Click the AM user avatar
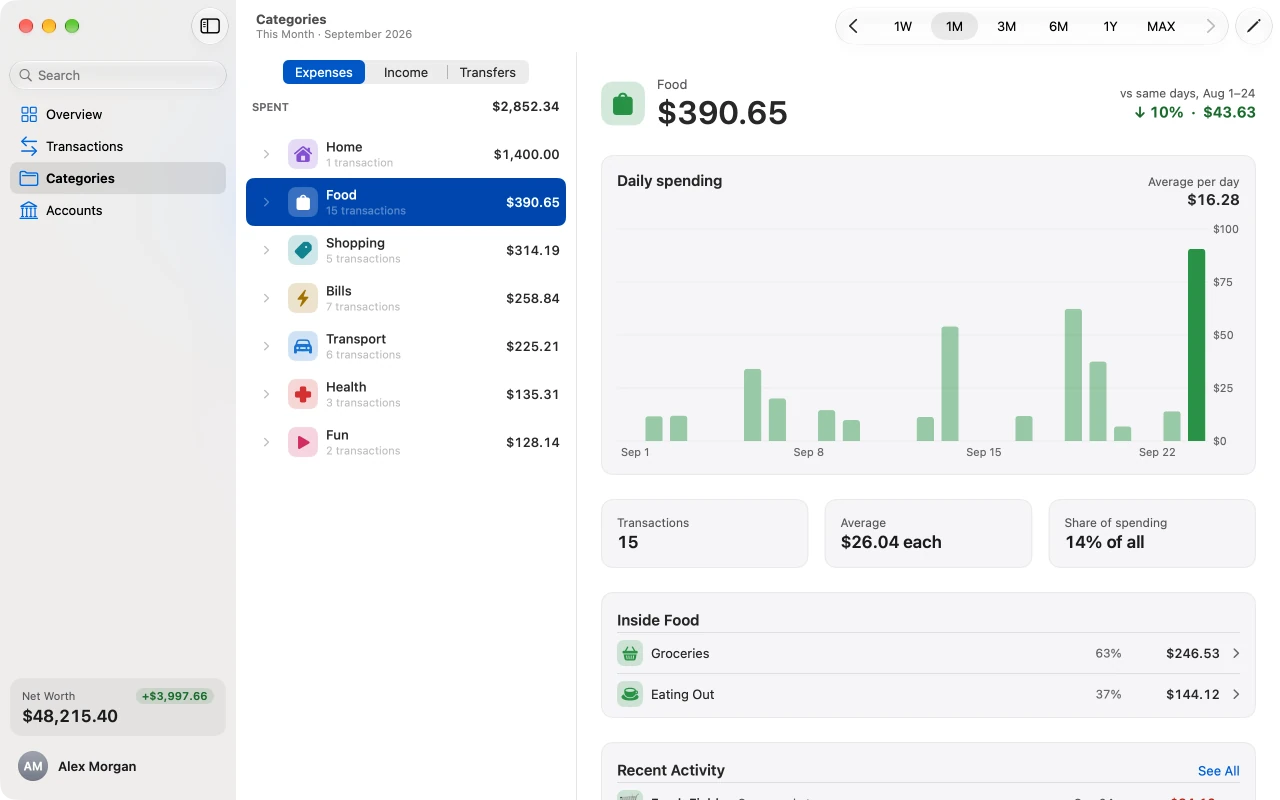 pyautogui.click(x=33, y=766)
